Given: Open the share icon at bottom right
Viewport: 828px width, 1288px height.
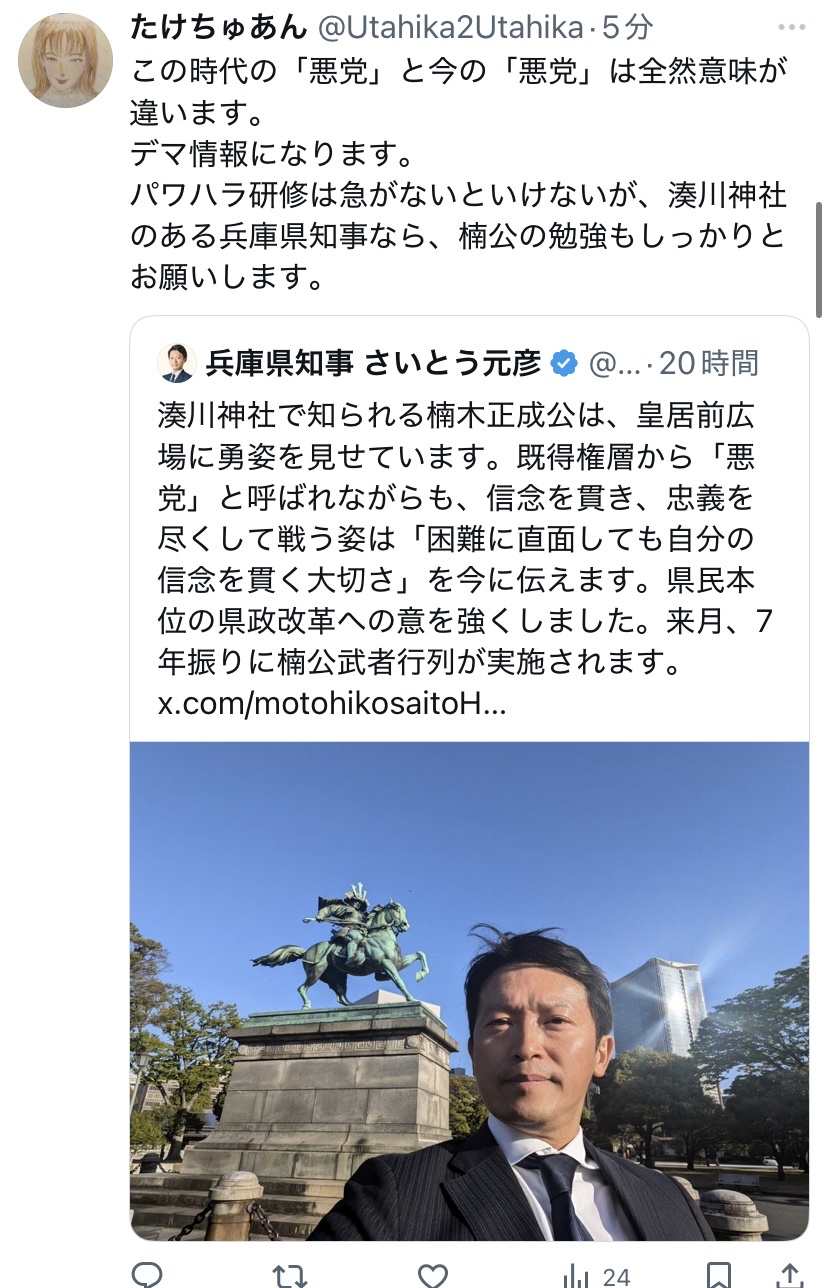Looking at the screenshot, I should point(790,1275).
